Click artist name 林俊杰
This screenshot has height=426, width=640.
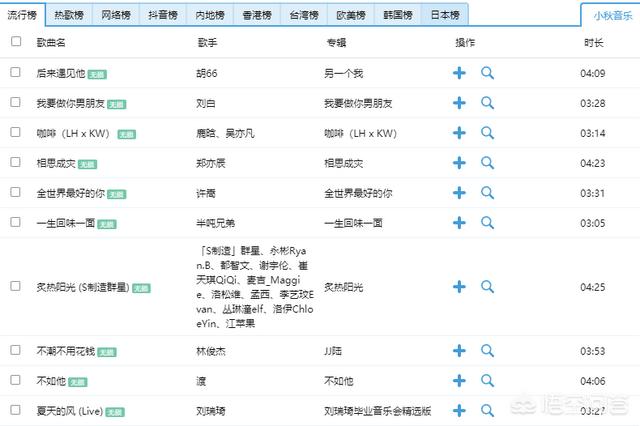pos(211,351)
